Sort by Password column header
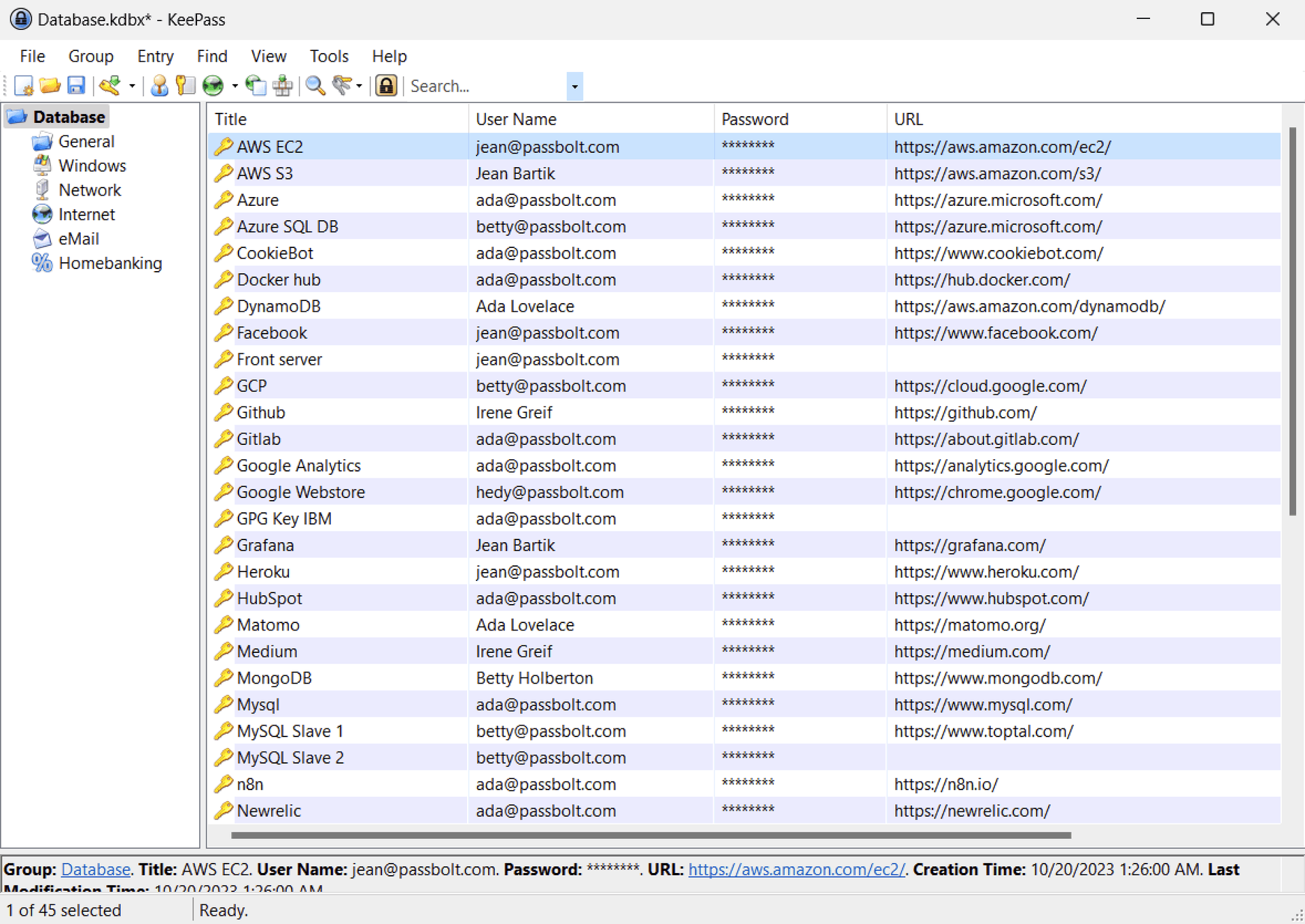The width and height of the screenshot is (1305, 924). tap(800, 119)
